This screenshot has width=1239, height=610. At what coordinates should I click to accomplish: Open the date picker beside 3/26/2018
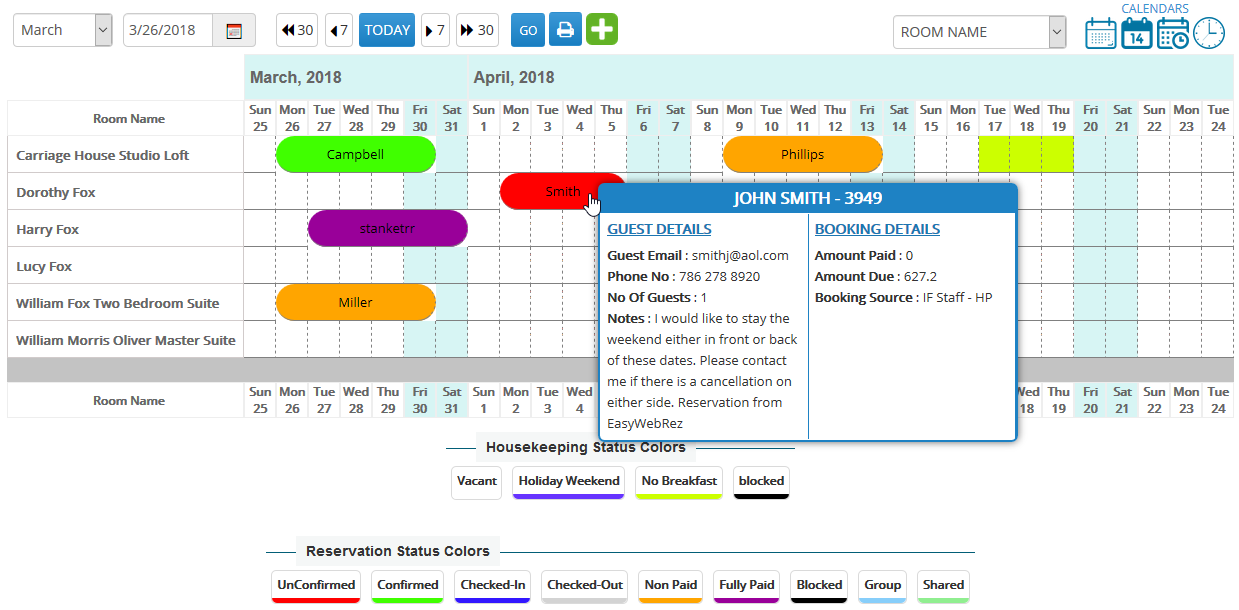(233, 30)
